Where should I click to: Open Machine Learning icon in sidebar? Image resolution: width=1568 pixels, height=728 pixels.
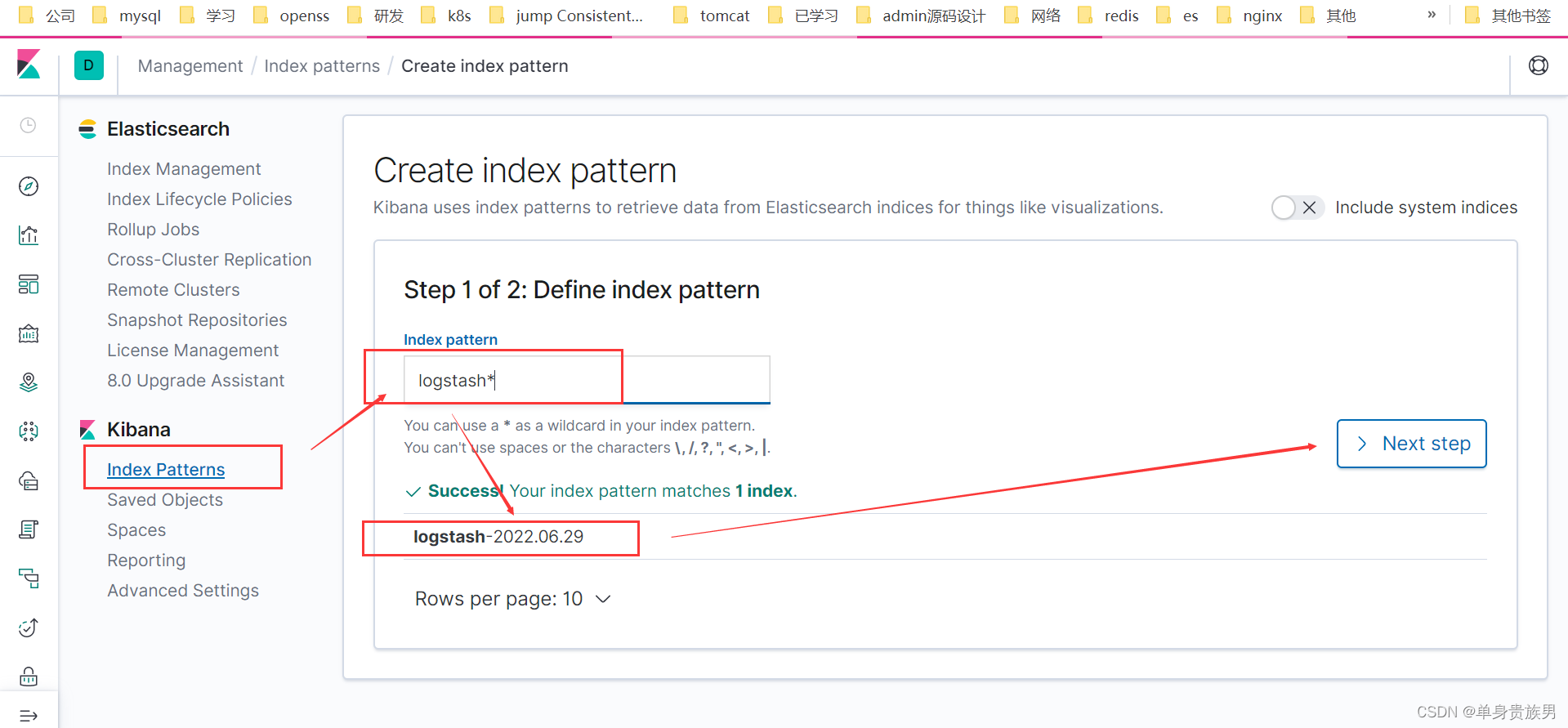click(29, 431)
